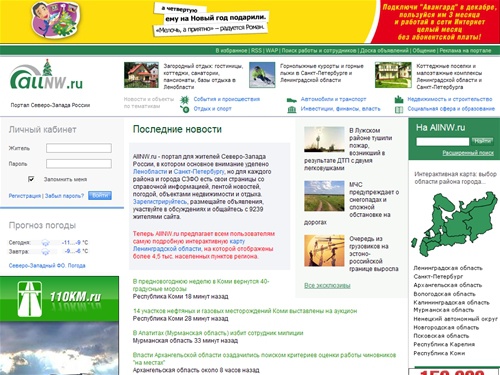This screenshot has width=500, height=375.
Task: Click the MChS snowfall warning field thumbnail
Action: pos(324,196)
